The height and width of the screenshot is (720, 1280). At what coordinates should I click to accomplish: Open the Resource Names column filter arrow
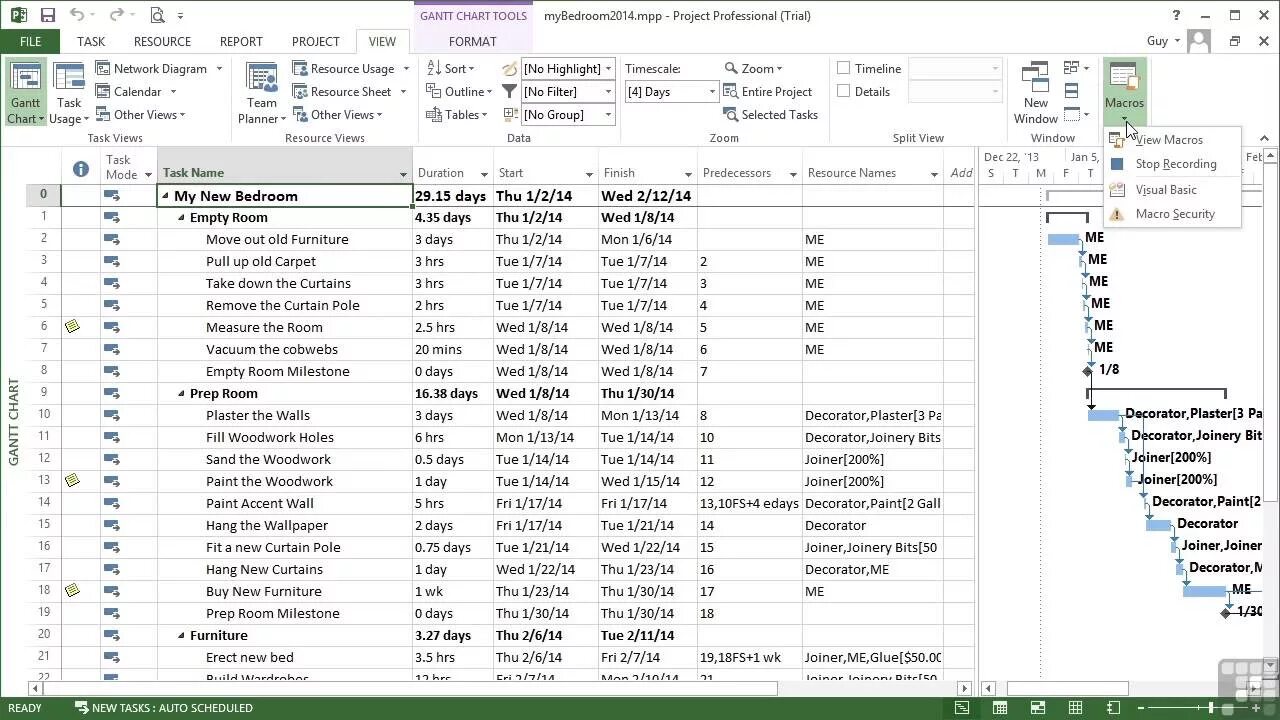pyautogui.click(x=934, y=174)
